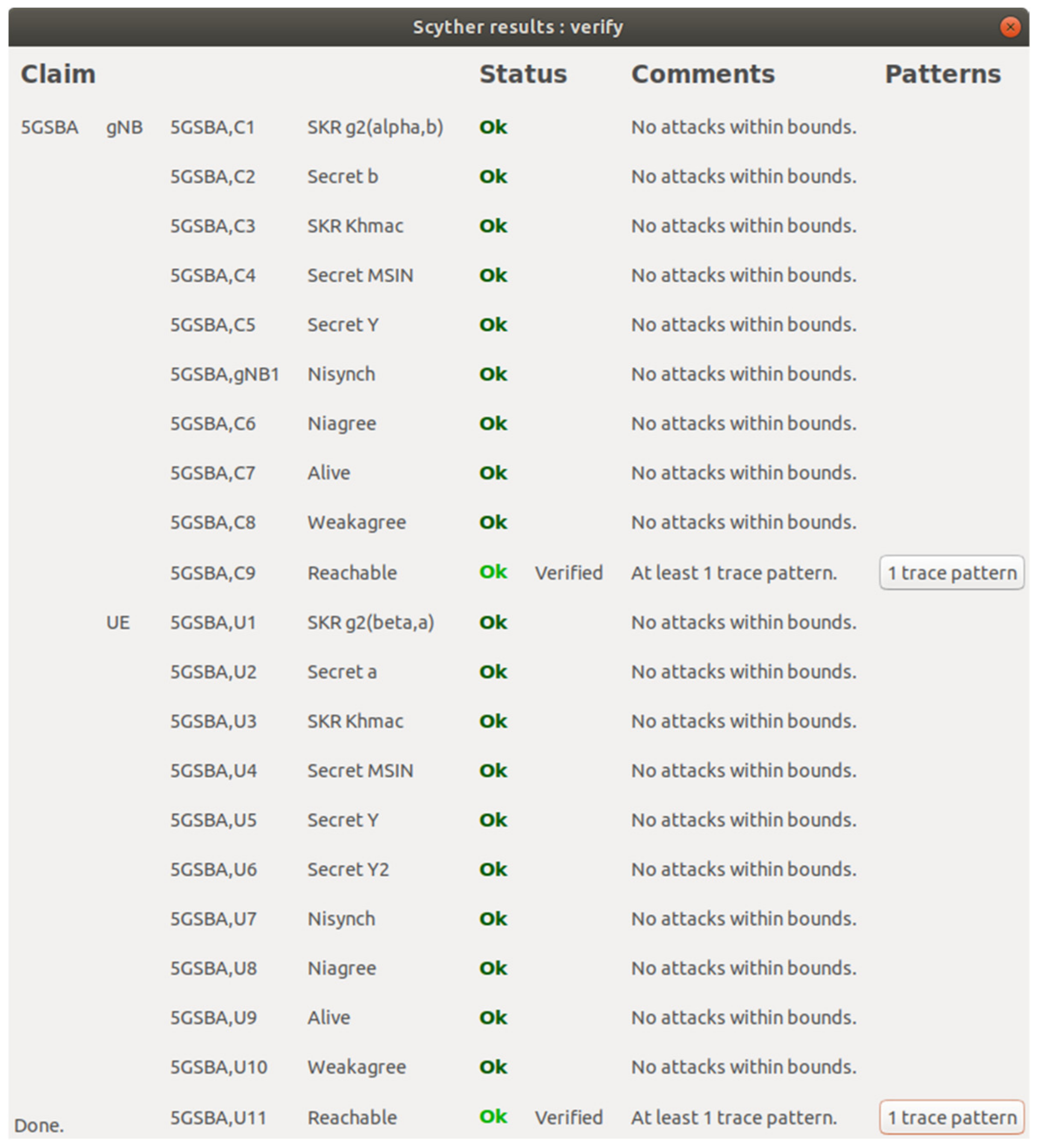This screenshot has height=1148, width=1039.
Task: Click the UE role label
Action: pos(118,622)
